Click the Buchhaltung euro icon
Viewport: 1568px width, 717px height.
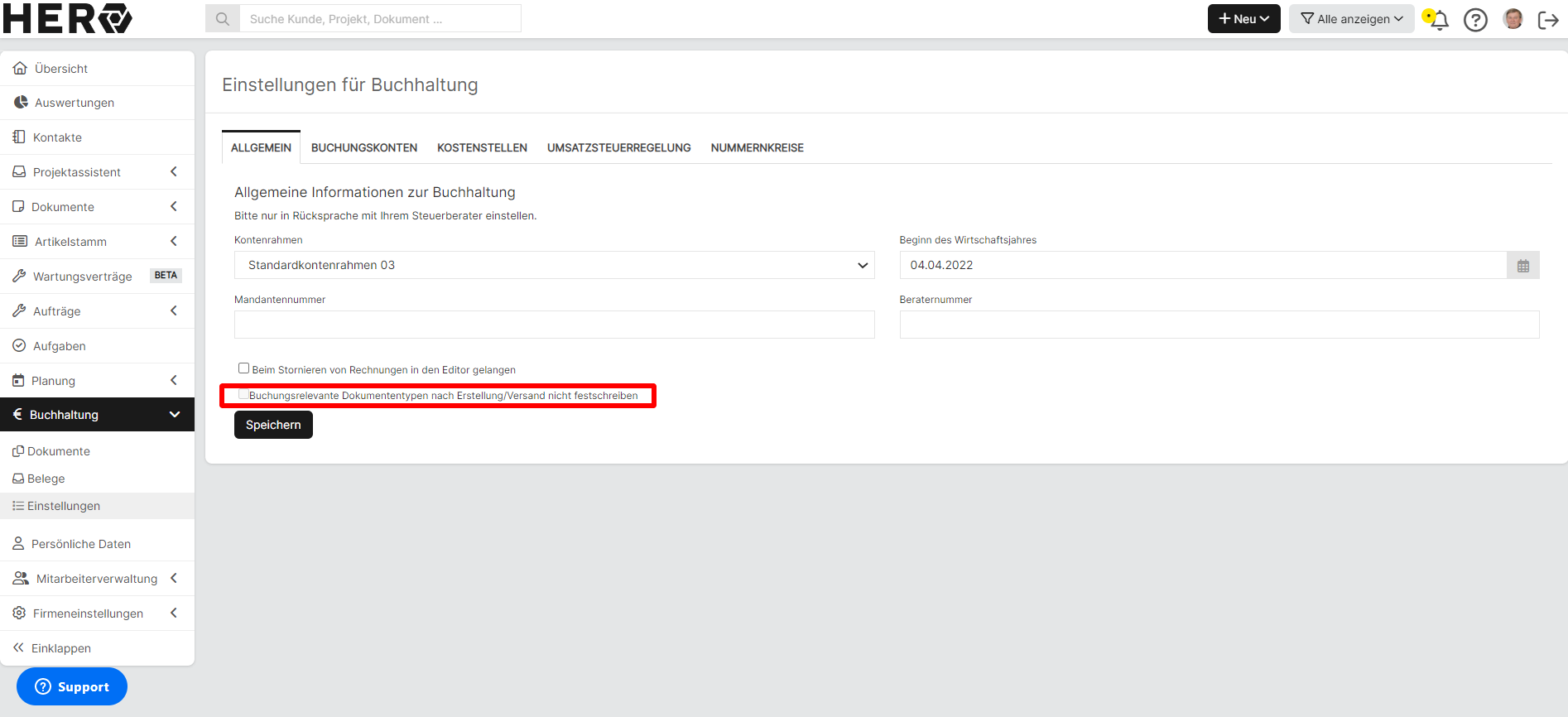(x=17, y=414)
